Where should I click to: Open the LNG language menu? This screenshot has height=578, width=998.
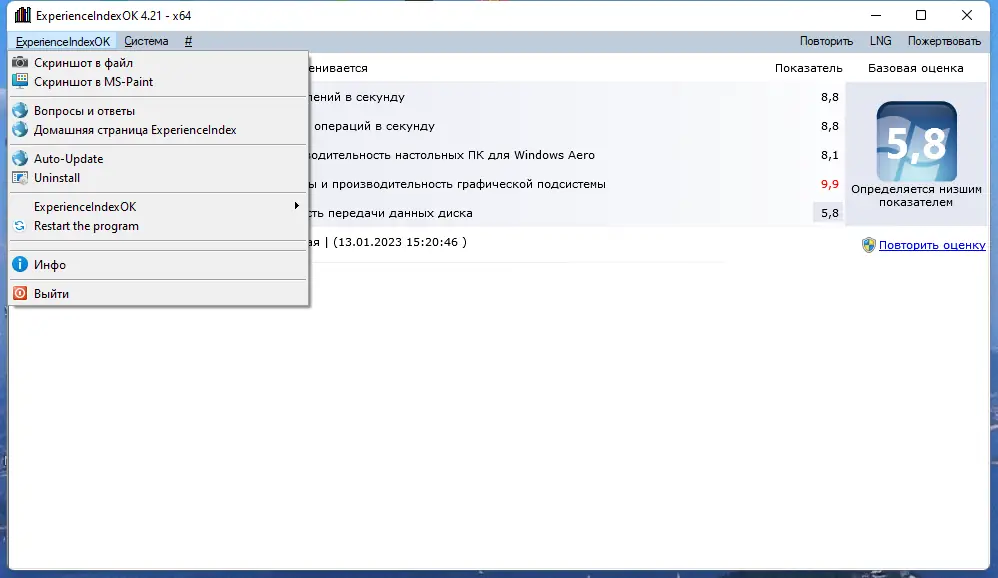click(x=880, y=41)
